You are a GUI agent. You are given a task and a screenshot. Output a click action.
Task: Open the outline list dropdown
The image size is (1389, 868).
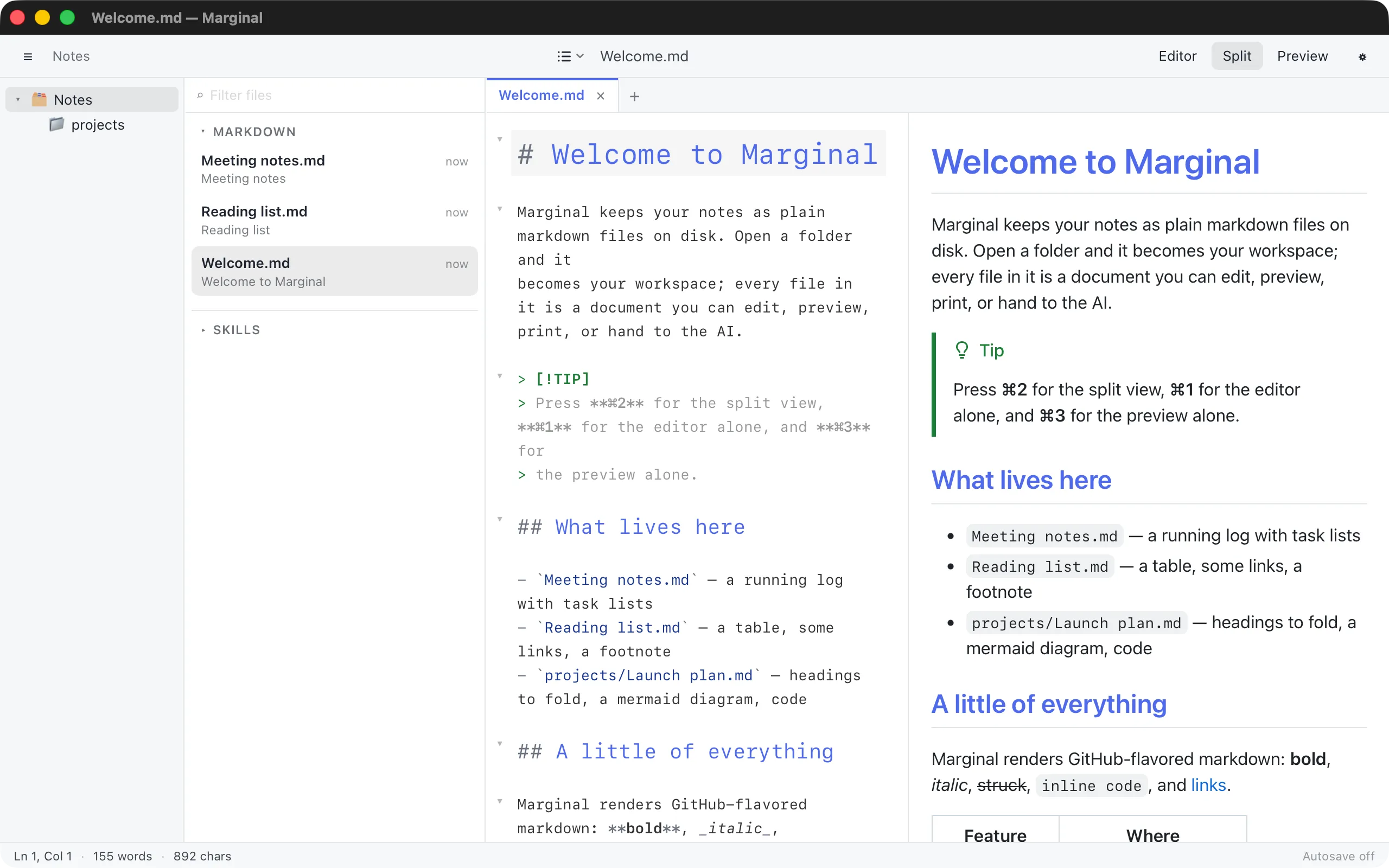(571, 56)
